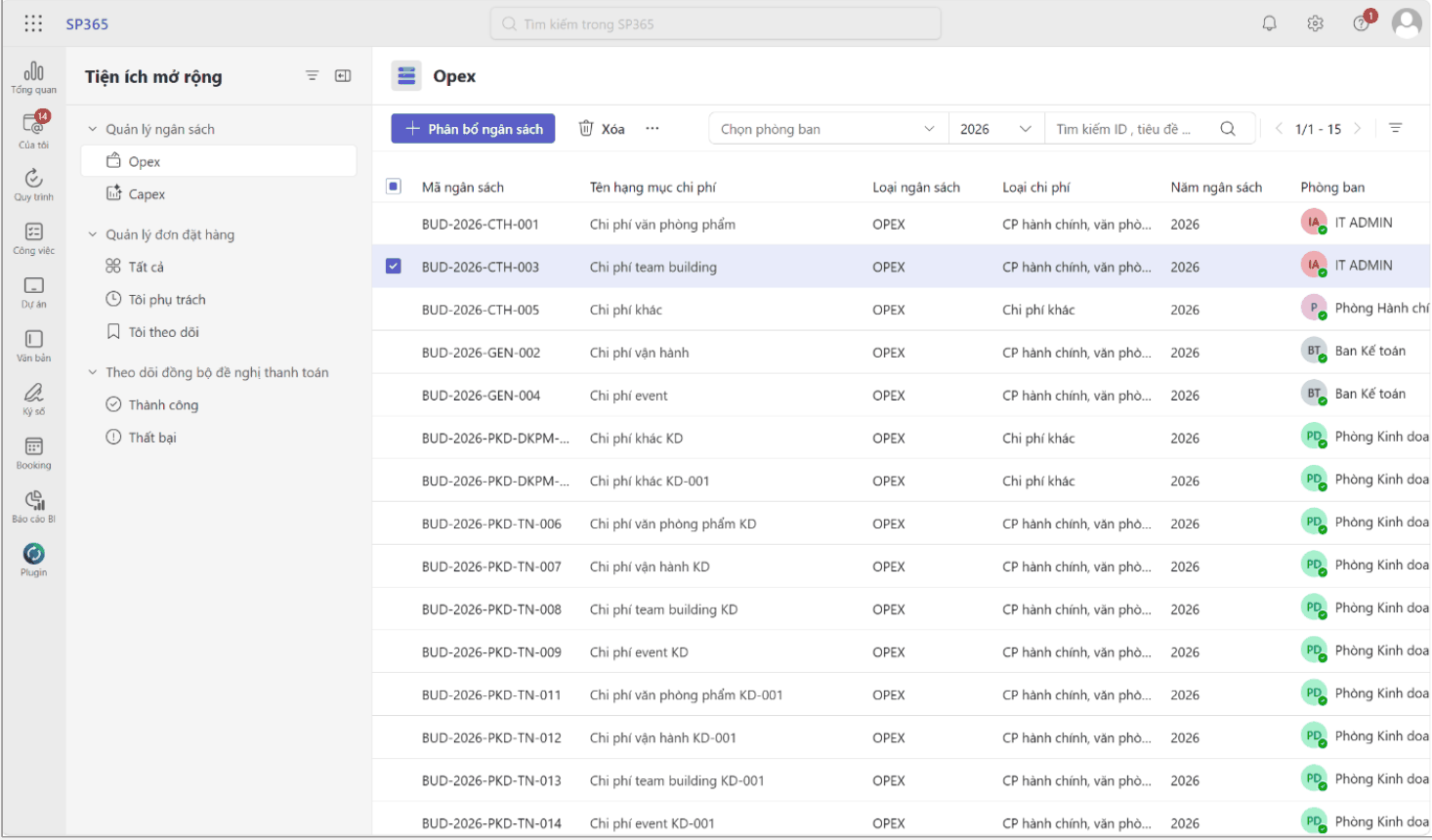Open Công việc in the sidebar
This screenshot has width=1432, height=840.
click(x=34, y=238)
